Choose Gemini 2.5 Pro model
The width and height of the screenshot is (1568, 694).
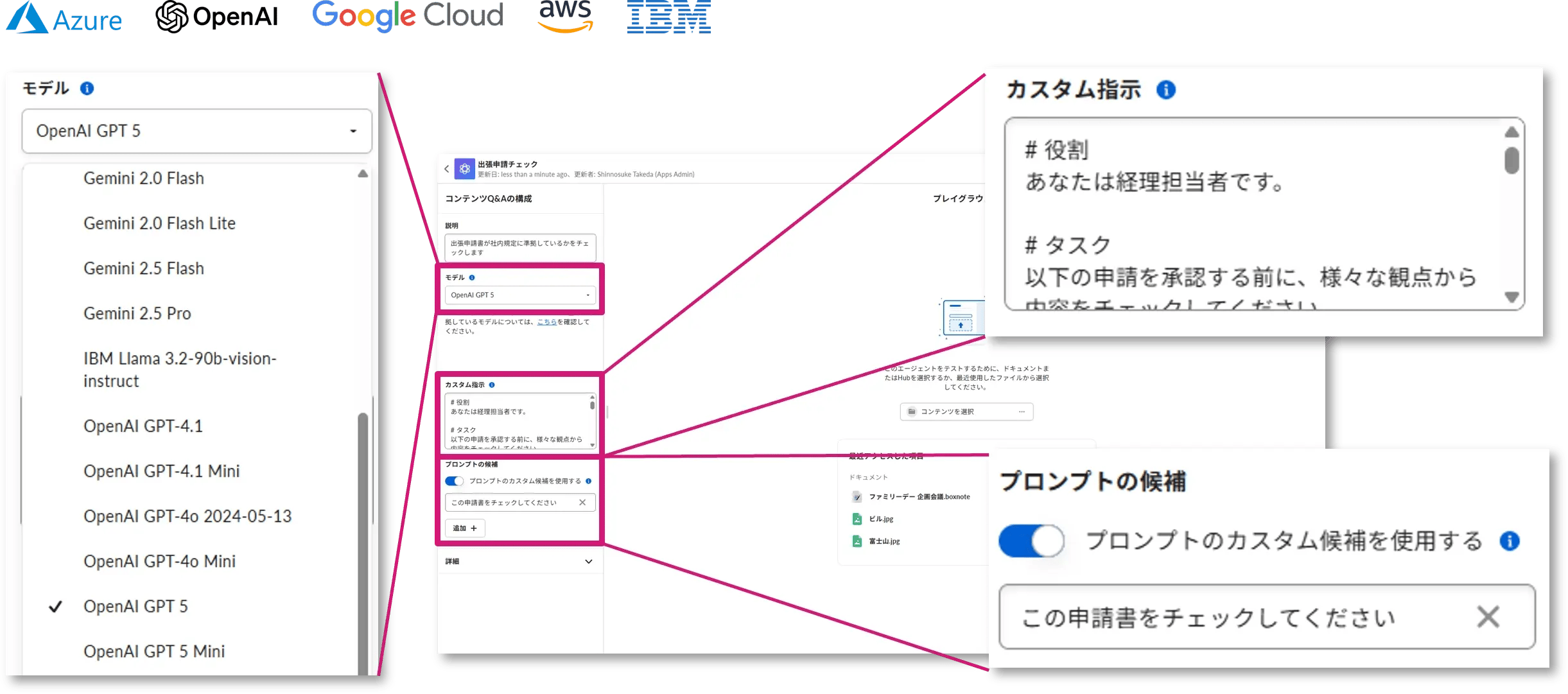tap(137, 313)
